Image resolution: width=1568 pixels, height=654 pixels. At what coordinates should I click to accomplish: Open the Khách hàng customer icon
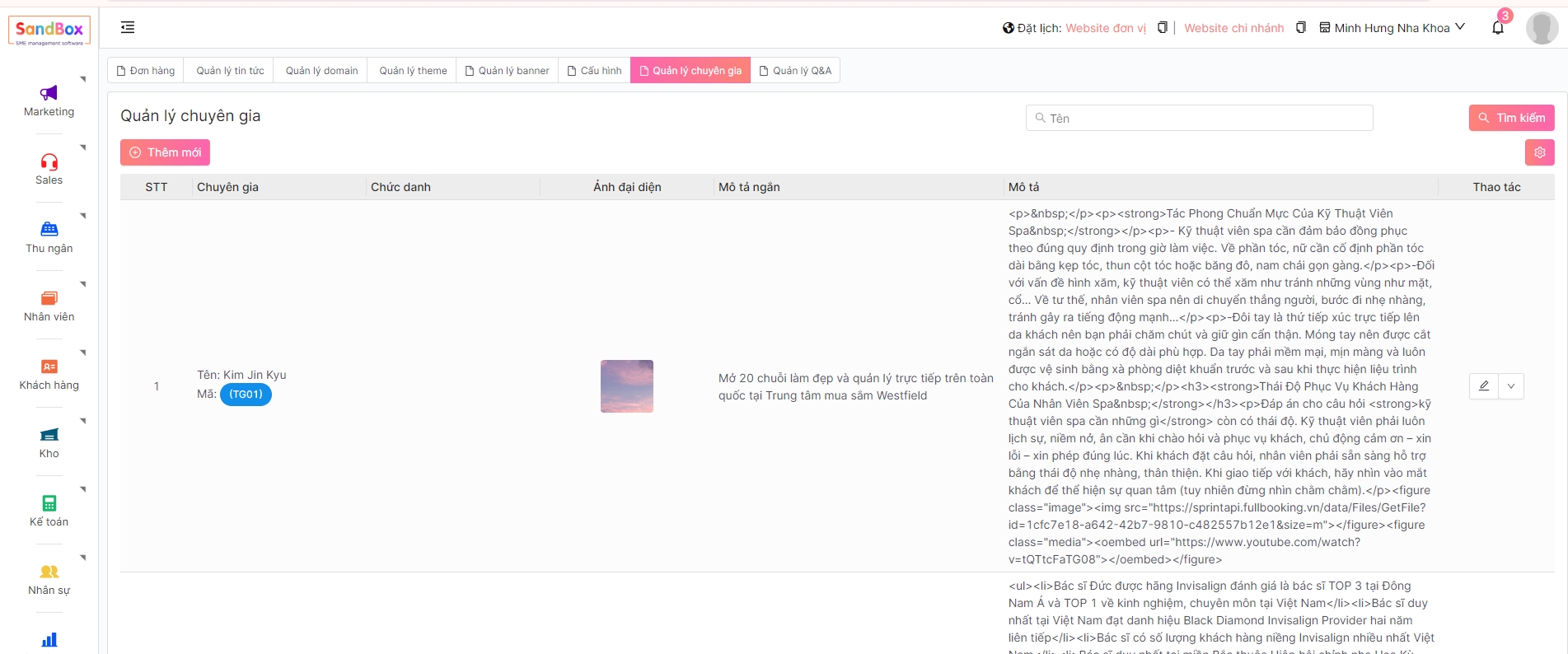(x=49, y=367)
